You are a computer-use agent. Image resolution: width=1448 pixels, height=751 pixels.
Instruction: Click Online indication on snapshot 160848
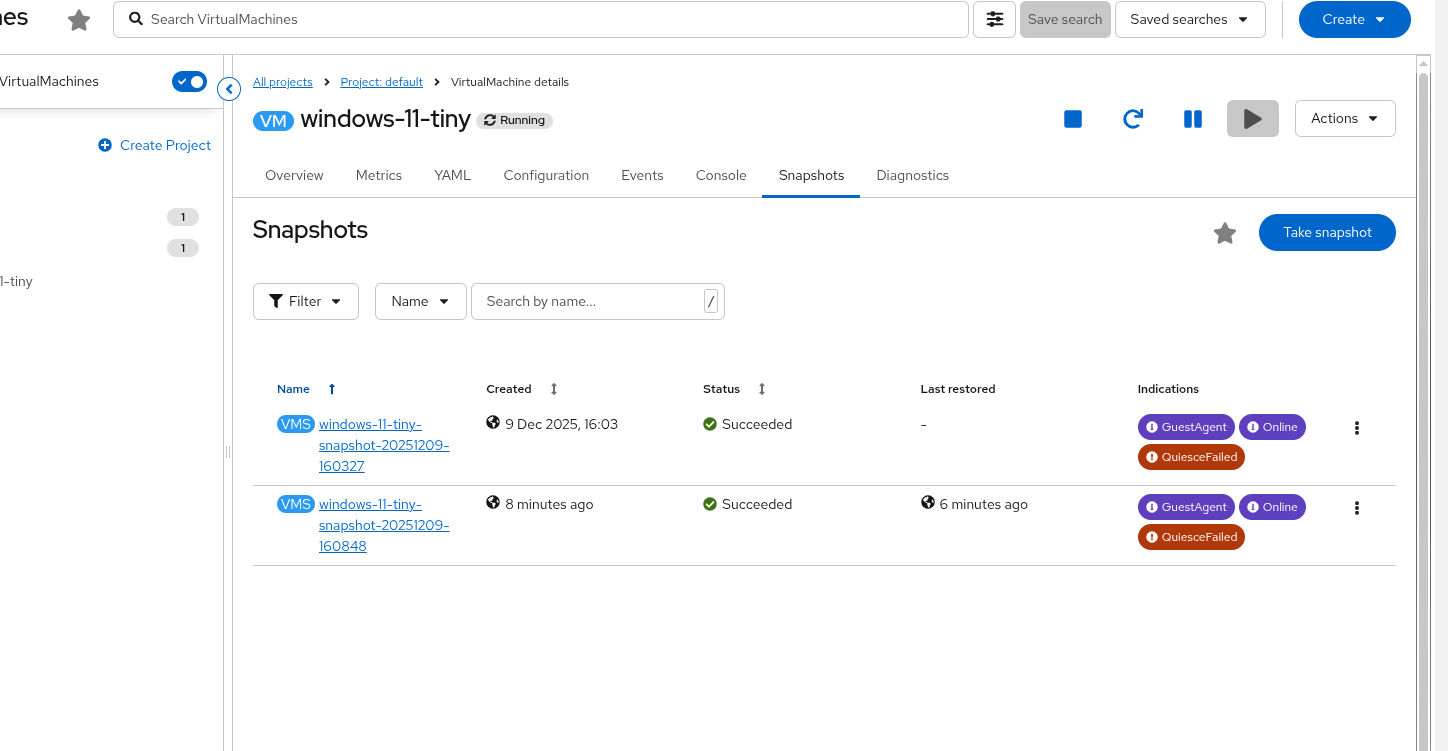coord(1272,507)
